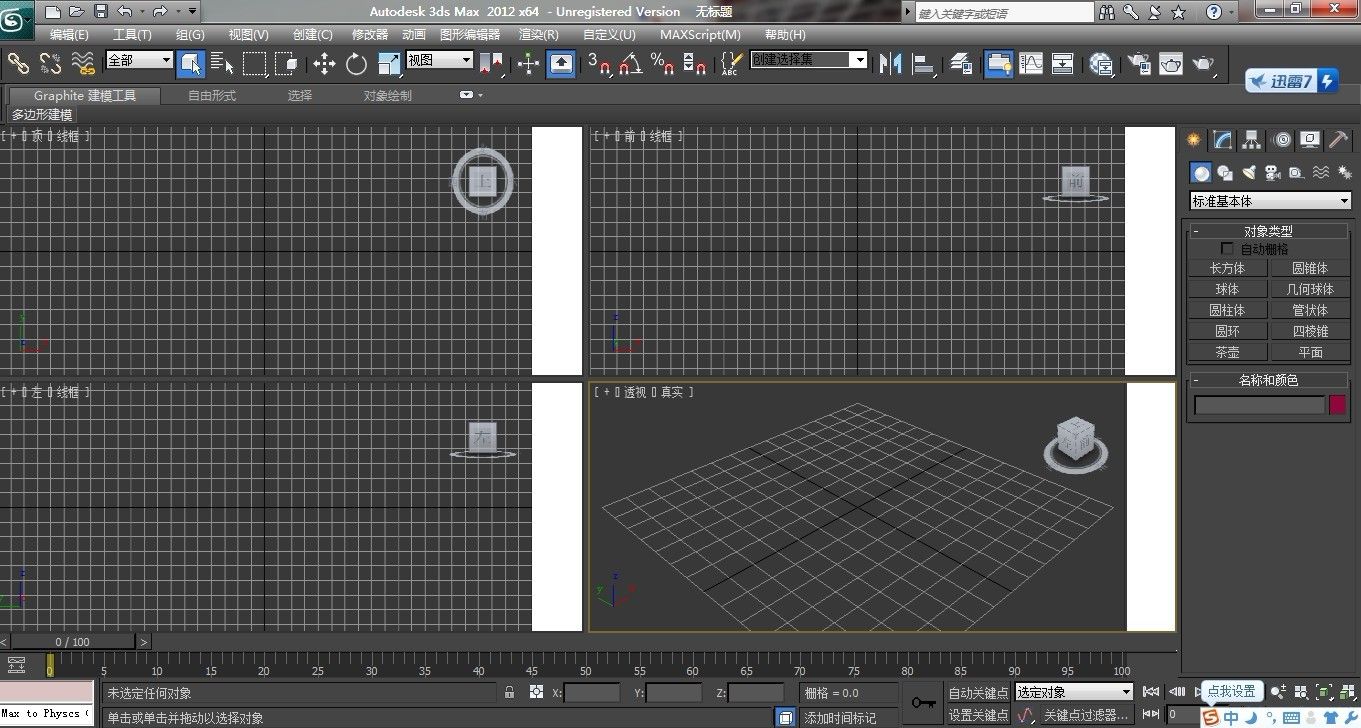Viewport: 1361px width, 728px height.
Task: Click the 球体 sphere button
Action: point(1227,289)
